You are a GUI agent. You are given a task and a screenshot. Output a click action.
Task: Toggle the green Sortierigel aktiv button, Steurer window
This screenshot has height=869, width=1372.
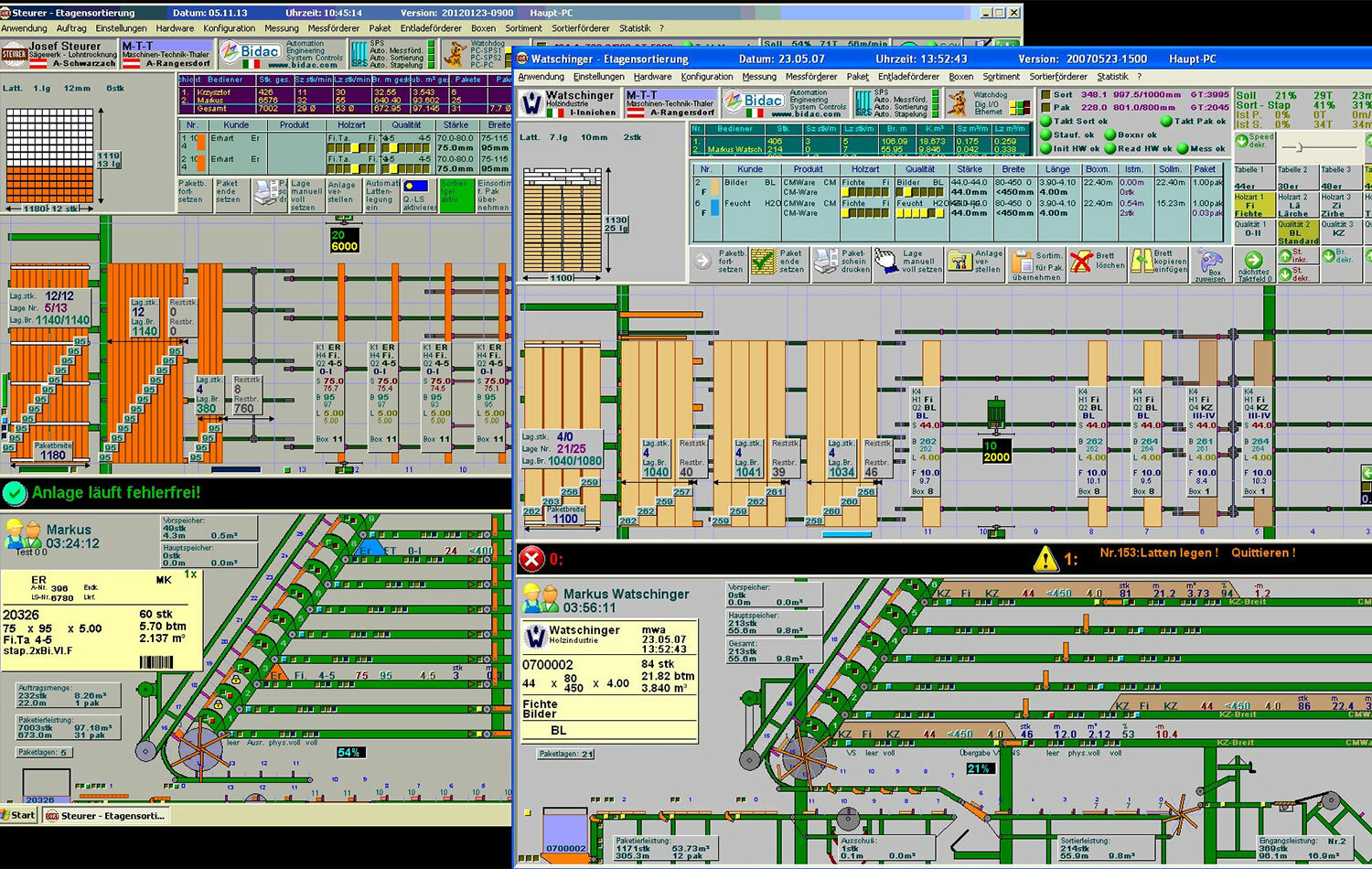point(456,197)
